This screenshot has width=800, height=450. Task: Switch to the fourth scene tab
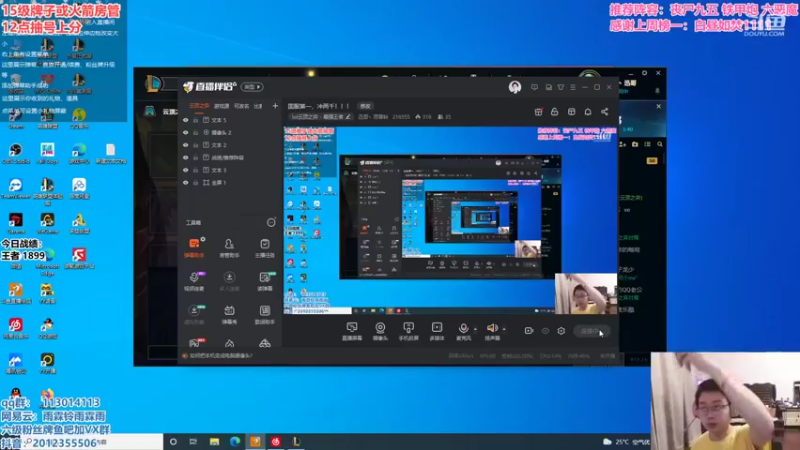(258, 106)
